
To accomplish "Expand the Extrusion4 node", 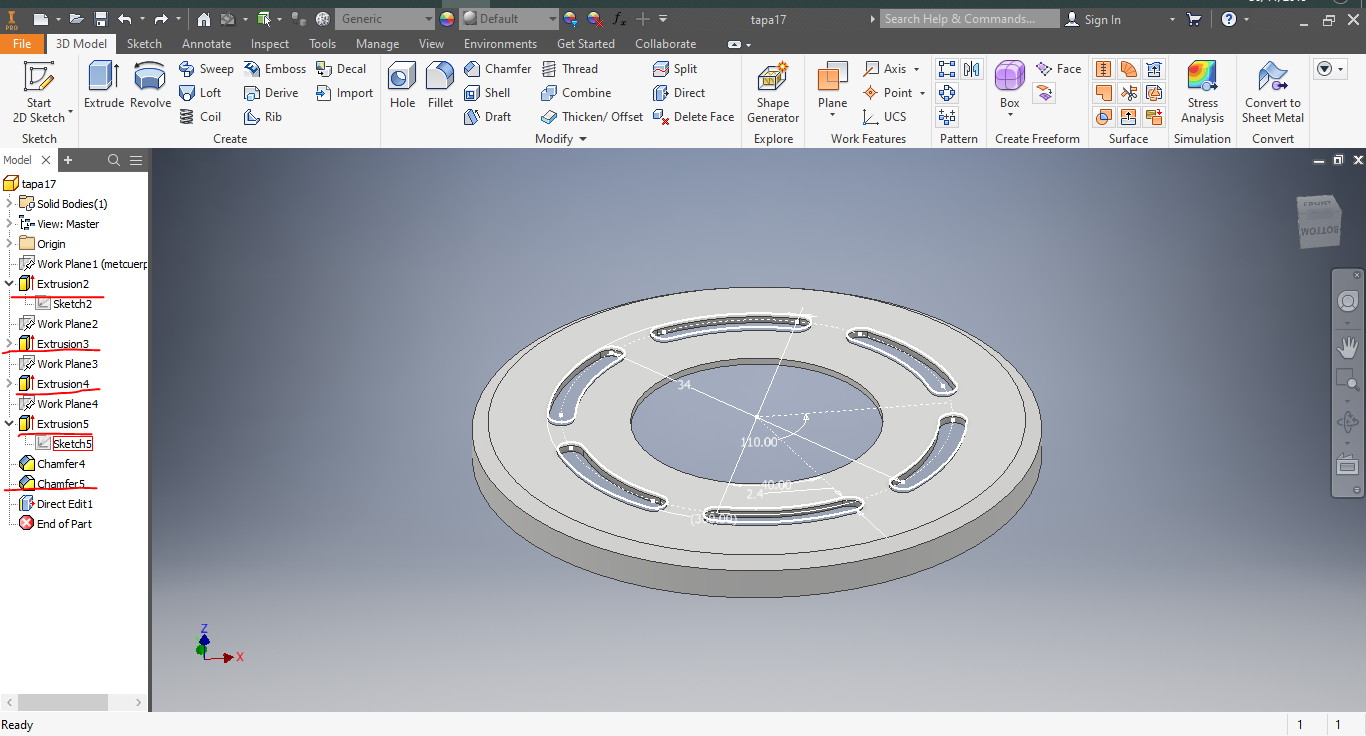I will pos(10,384).
